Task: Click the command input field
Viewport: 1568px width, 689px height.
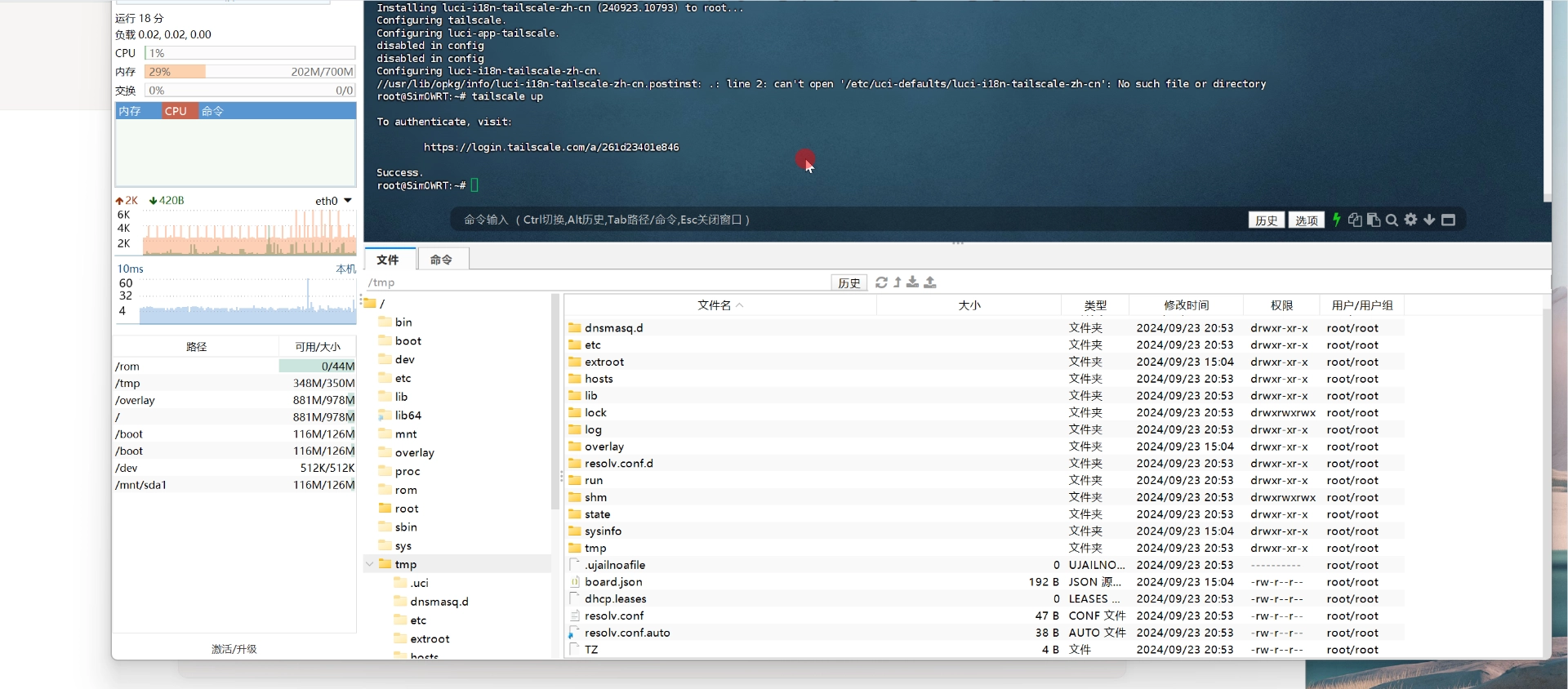Action: (817, 220)
